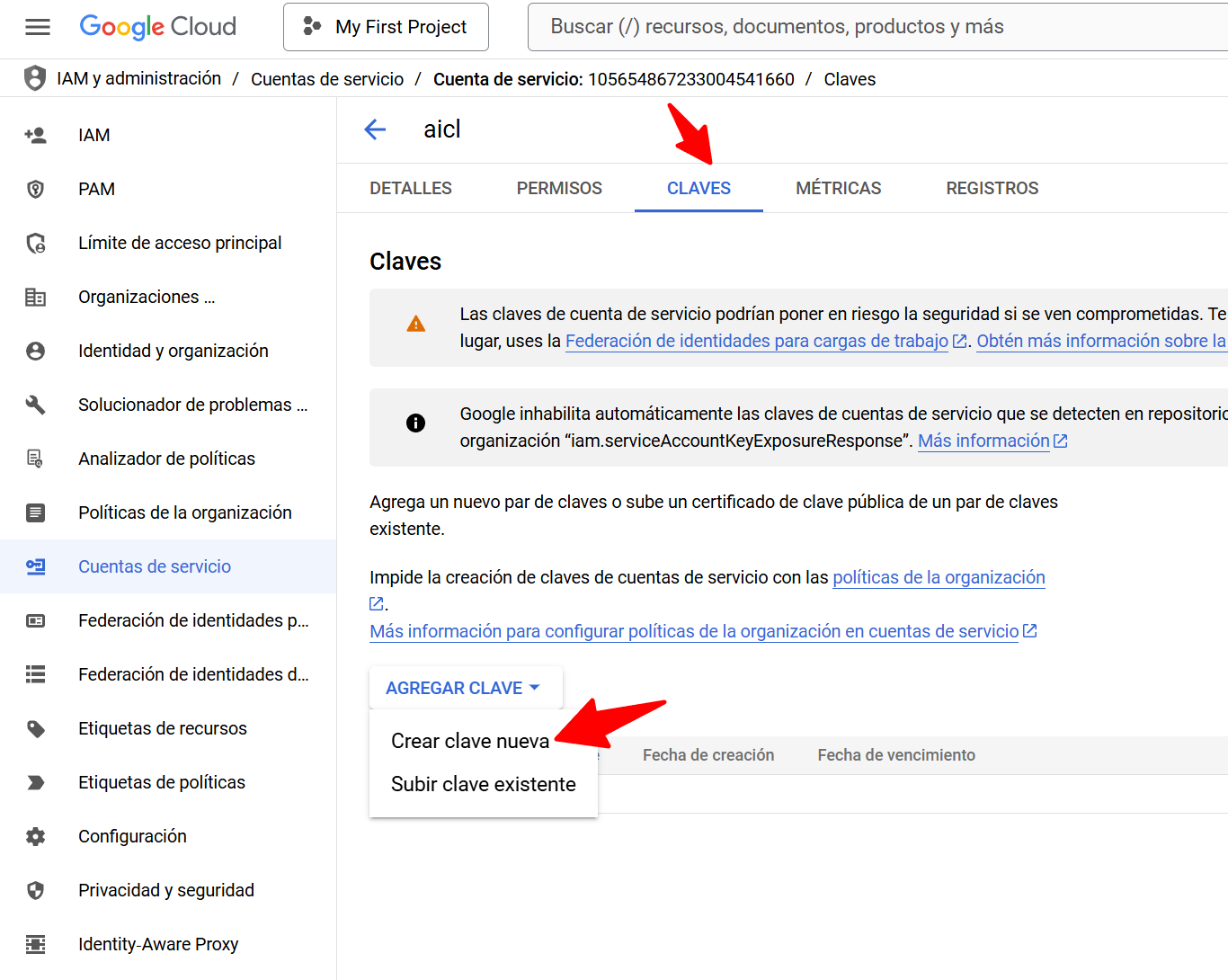
Task: Expand the AGREGAR CLAVE dropdown
Action: pos(464,688)
